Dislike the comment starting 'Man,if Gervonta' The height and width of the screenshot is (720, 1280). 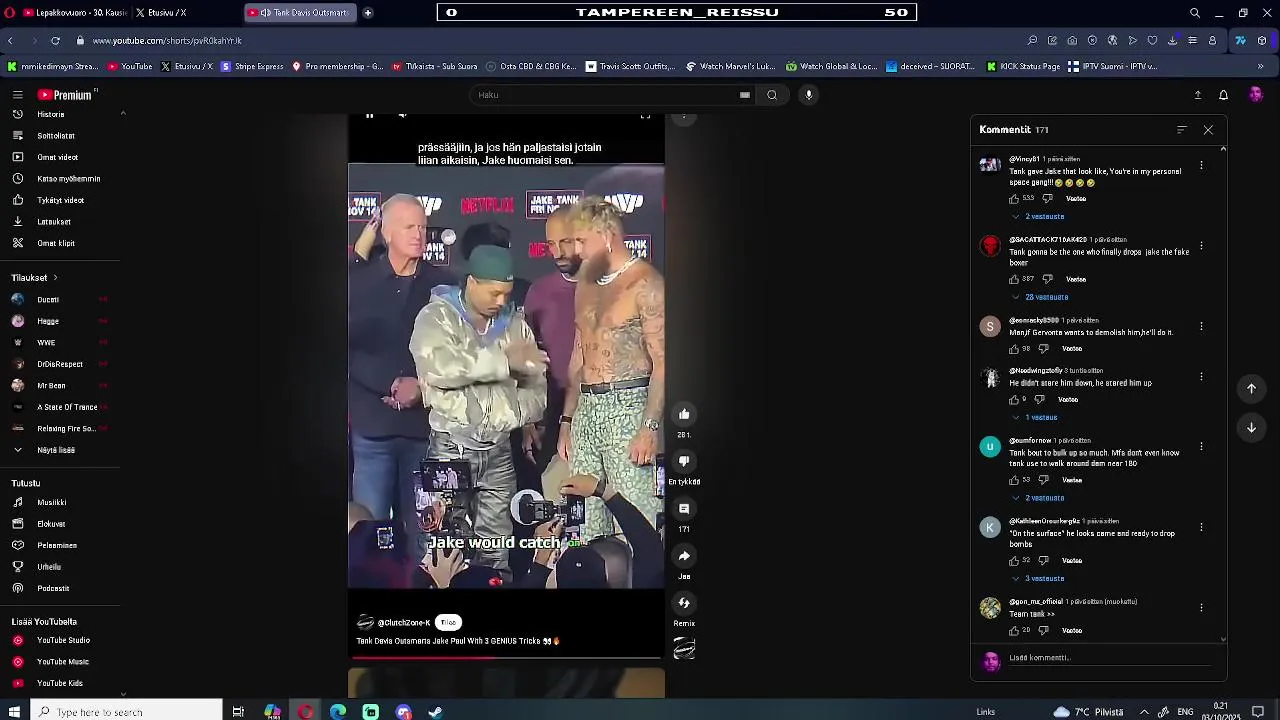click(1043, 349)
